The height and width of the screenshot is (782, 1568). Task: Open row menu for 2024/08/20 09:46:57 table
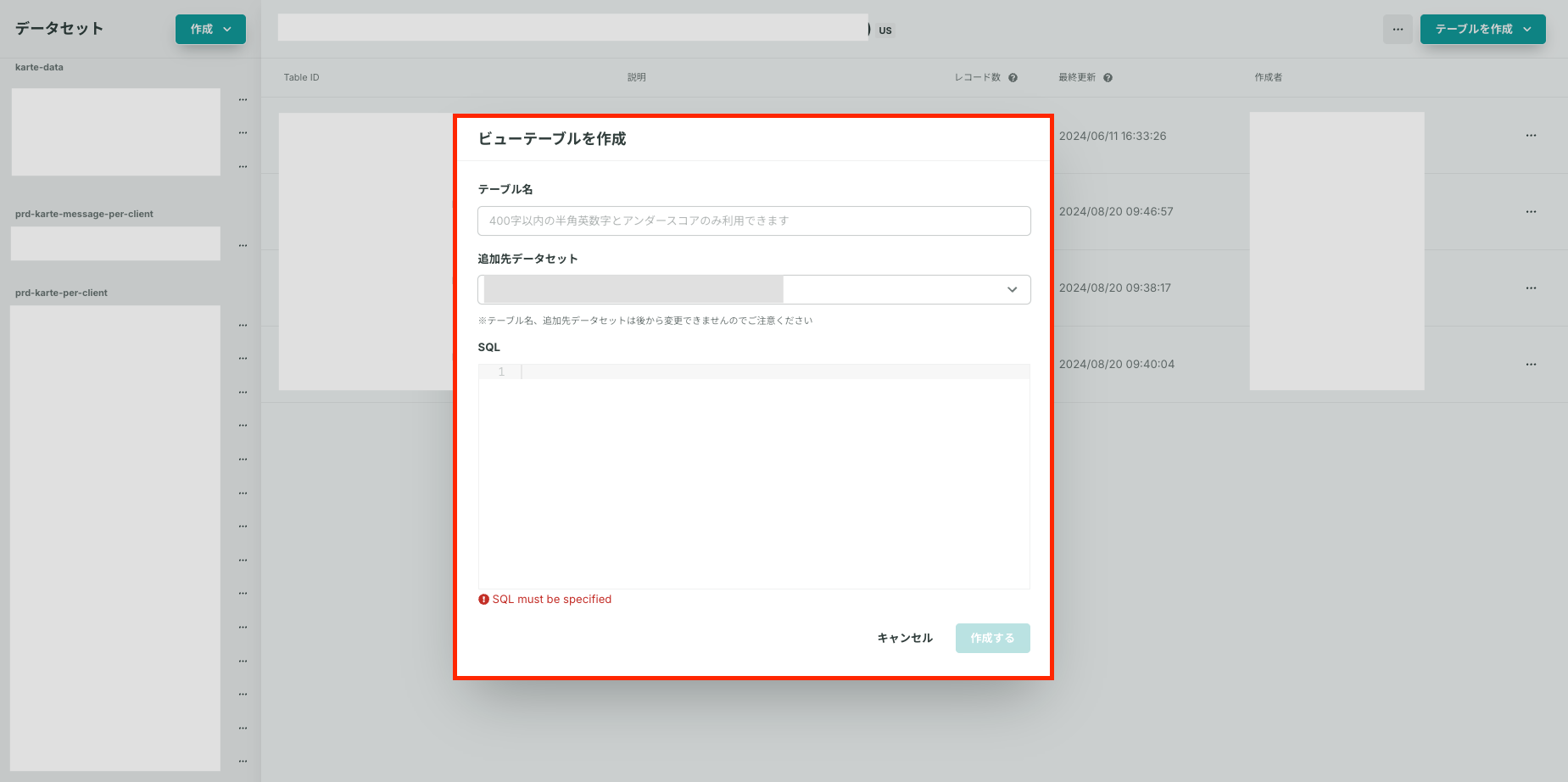pos(1531,212)
